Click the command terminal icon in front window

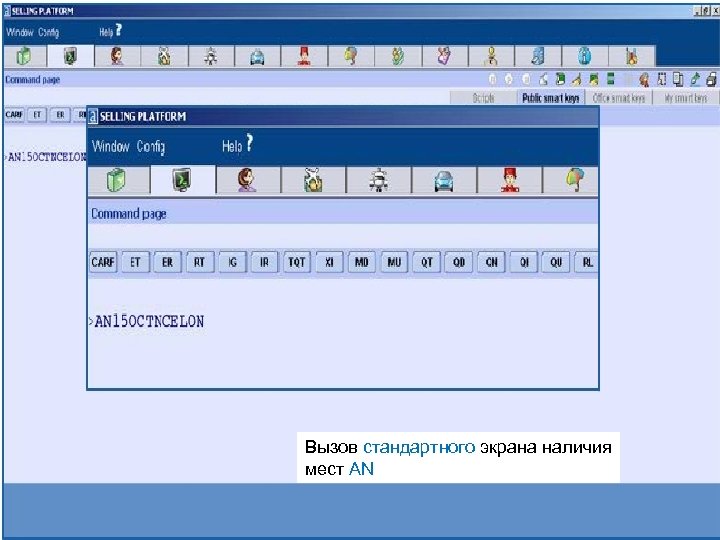pos(182,180)
